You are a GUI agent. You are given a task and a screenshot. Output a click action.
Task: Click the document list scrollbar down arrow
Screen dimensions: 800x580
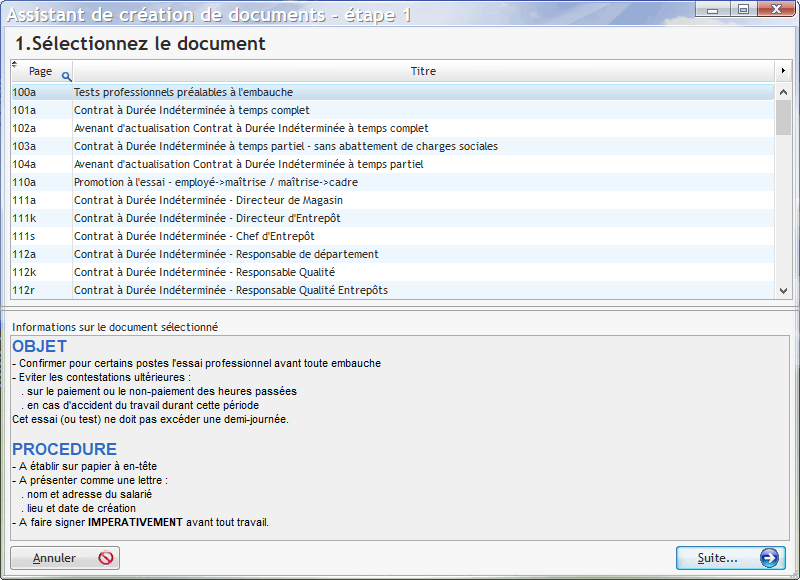pyautogui.click(x=783, y=290)
